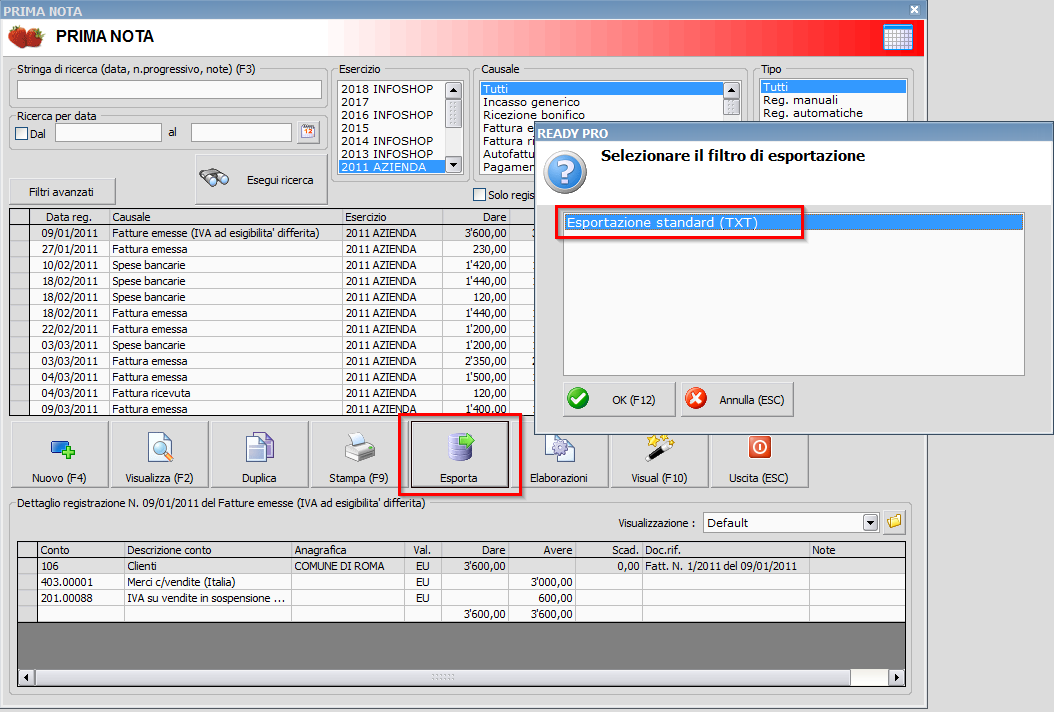Click right arrow of detail horizontal scrollbar
This screenshot has height=712, width=1054.
(x=897, y=677)
